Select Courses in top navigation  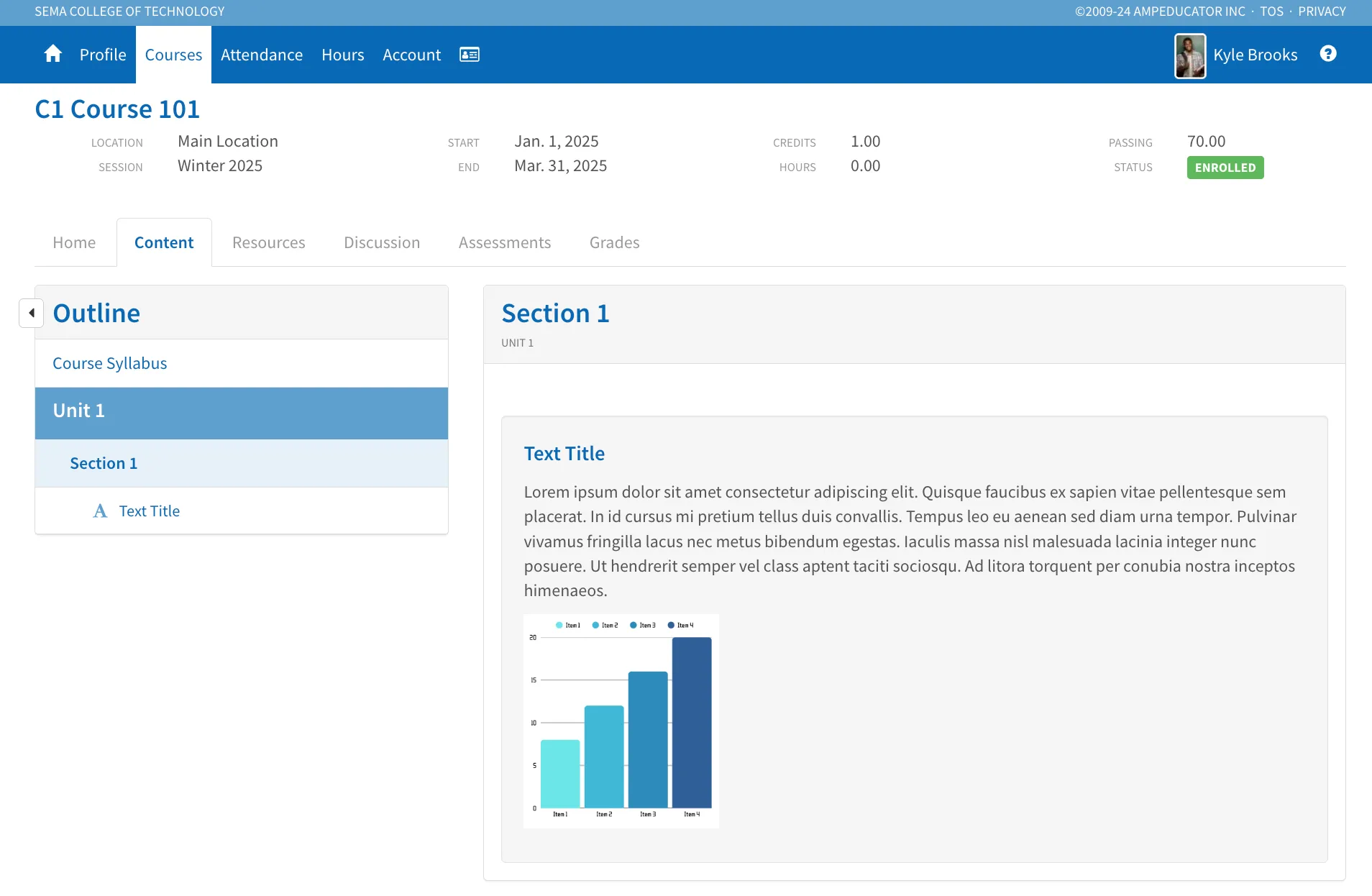173,55
